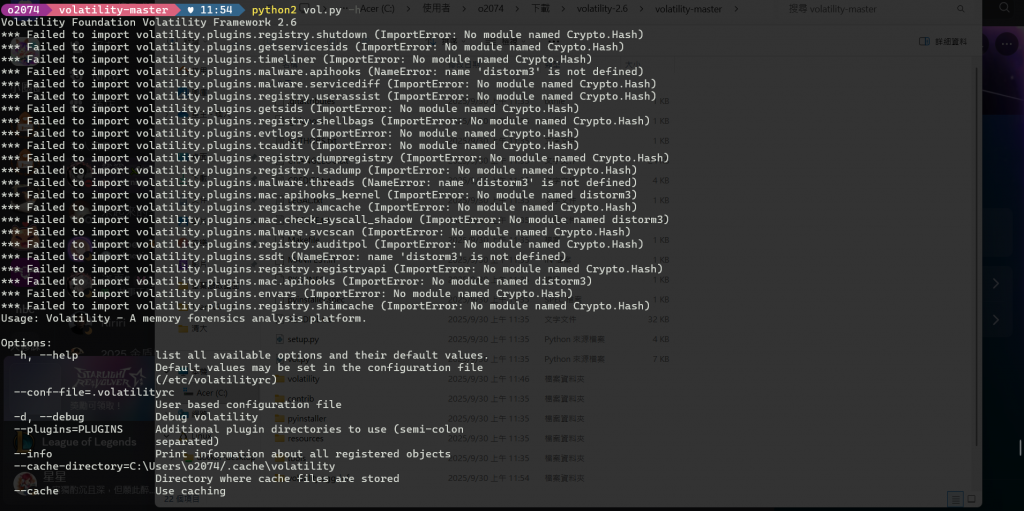
Task: Open the volatility-2.6 breadcrumb in address bar
Action: click(600, 9)
